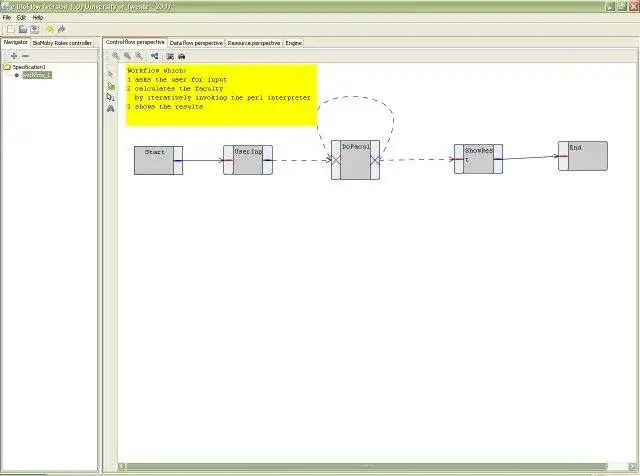Click the blue output port of ShowRes node
The width and height of the screenshot is (640, 476).
[498, 159]
